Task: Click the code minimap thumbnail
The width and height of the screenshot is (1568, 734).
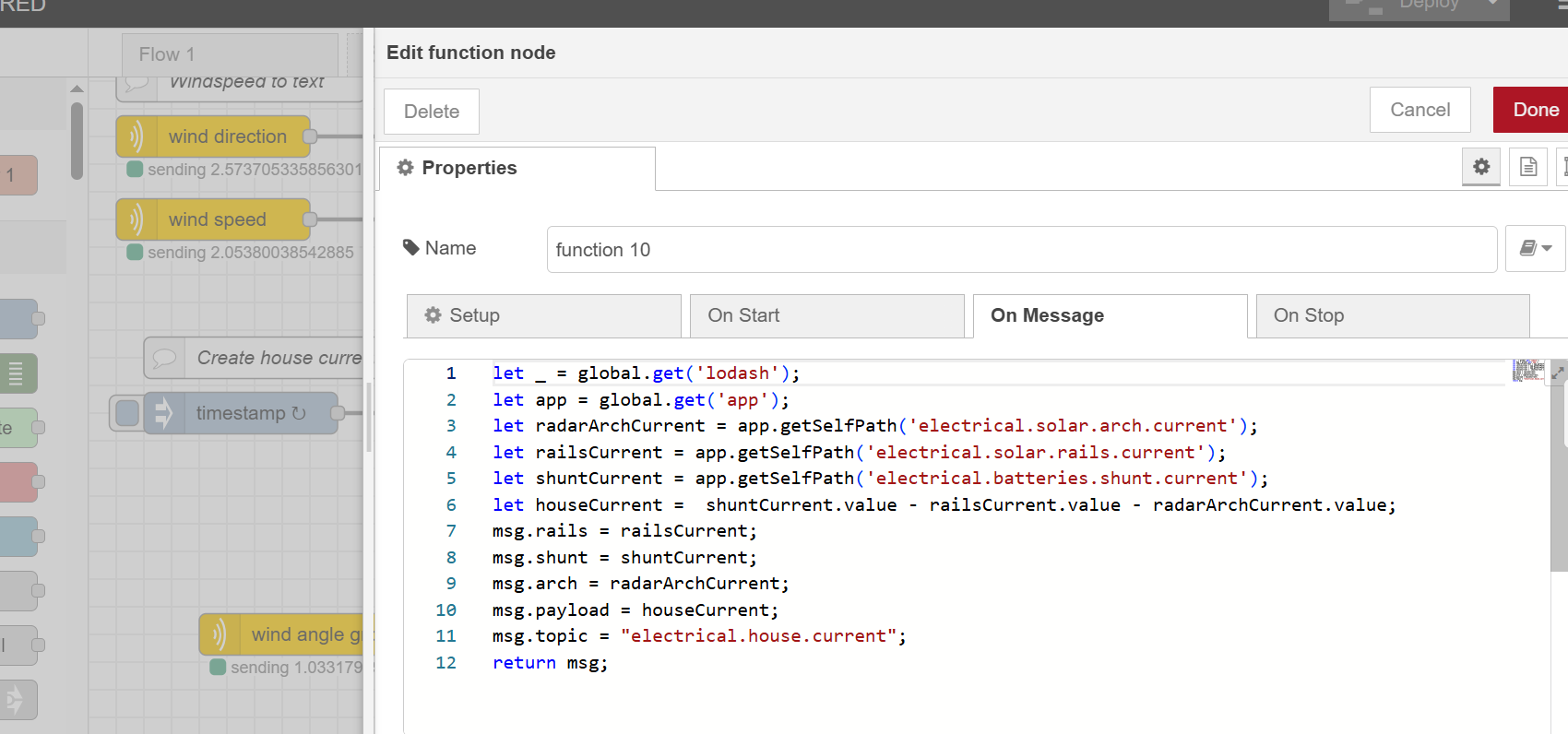Action: coord(1528,371)
